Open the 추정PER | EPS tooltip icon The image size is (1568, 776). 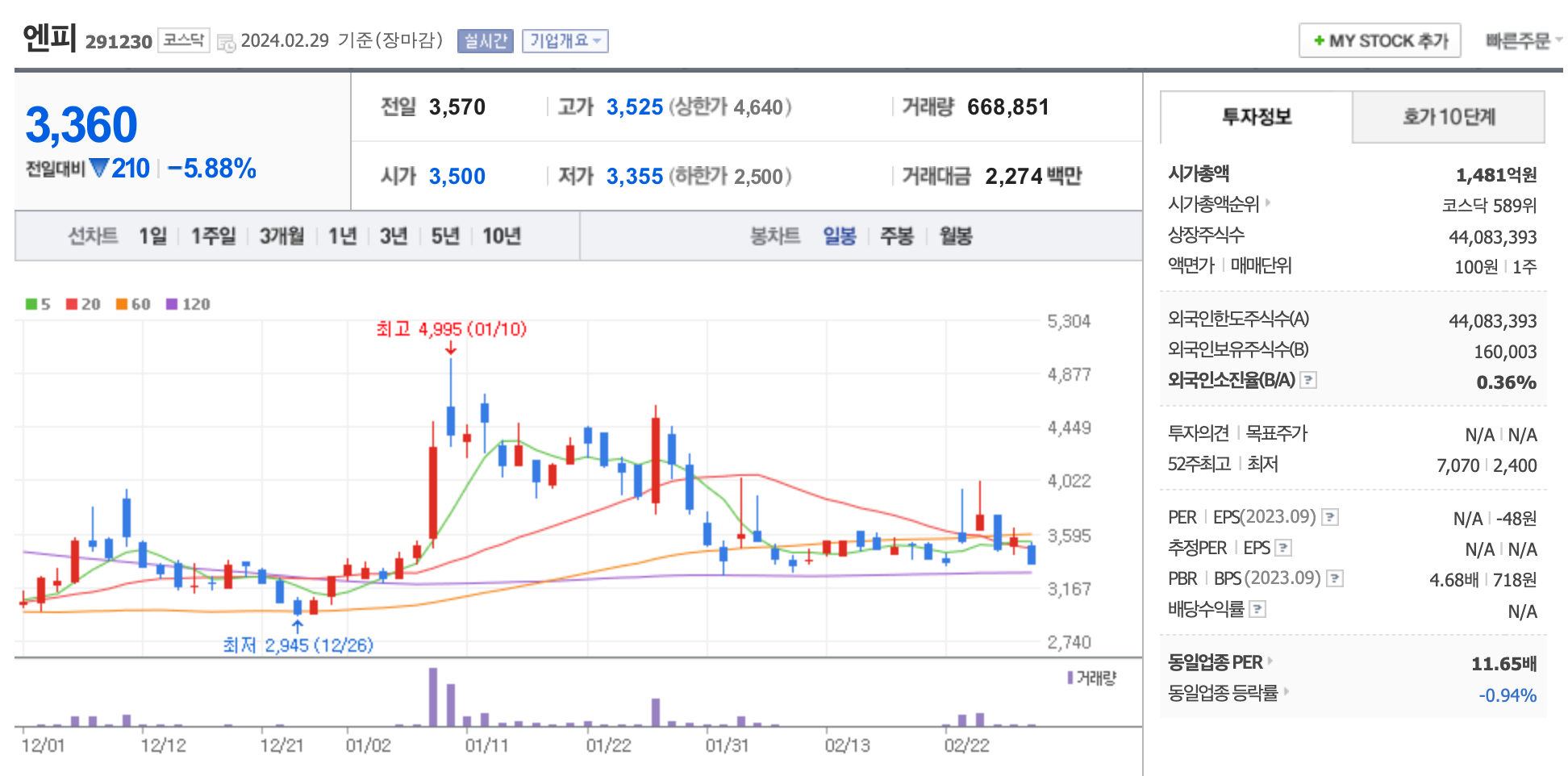[x=1283, y=548]
